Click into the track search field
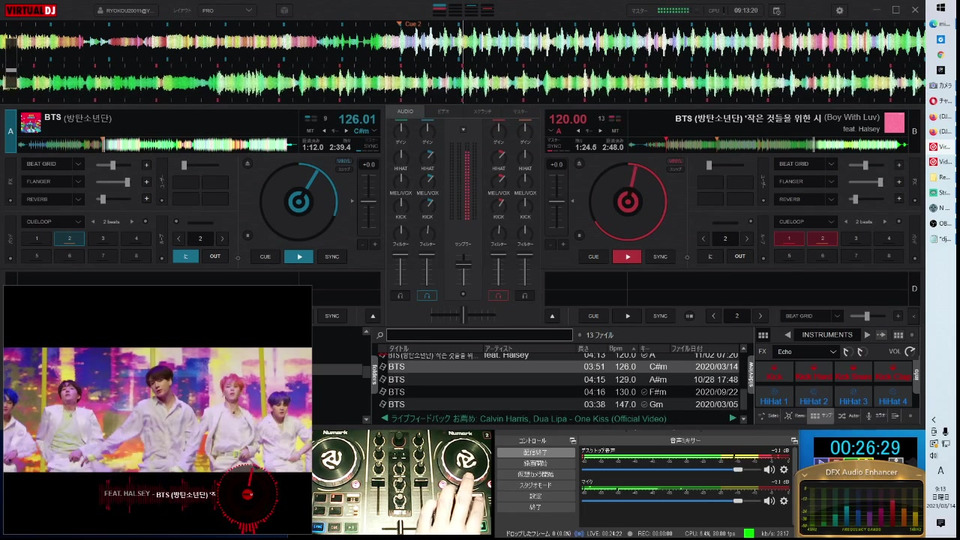960x540 pixels. click(480, 335)
